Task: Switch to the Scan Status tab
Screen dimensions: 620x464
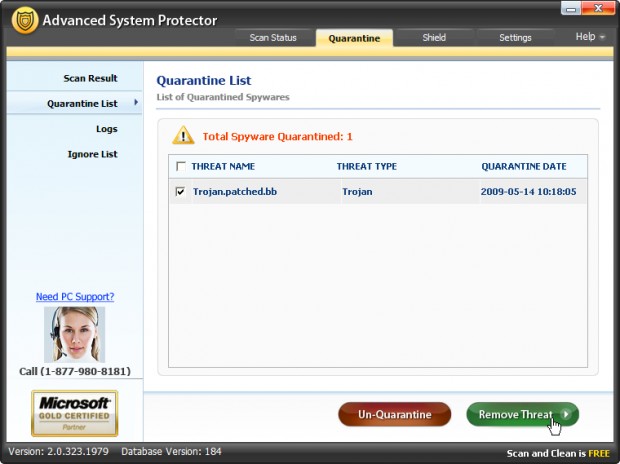Action: tap(273, 38)
